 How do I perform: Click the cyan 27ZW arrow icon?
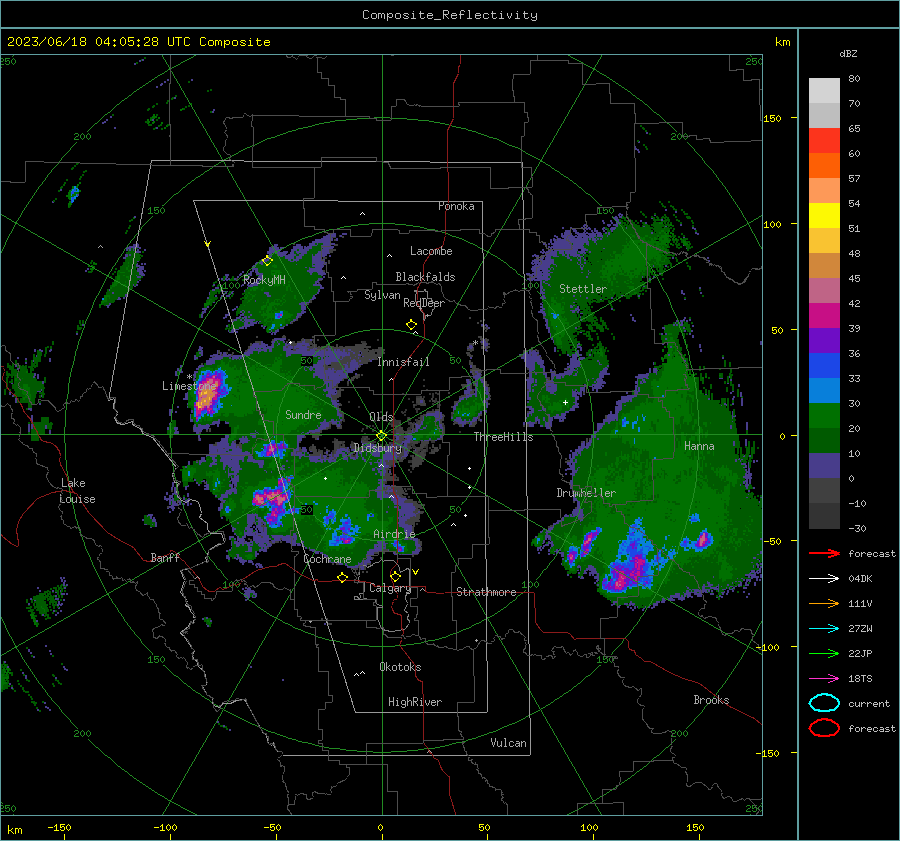coord(824,629)
